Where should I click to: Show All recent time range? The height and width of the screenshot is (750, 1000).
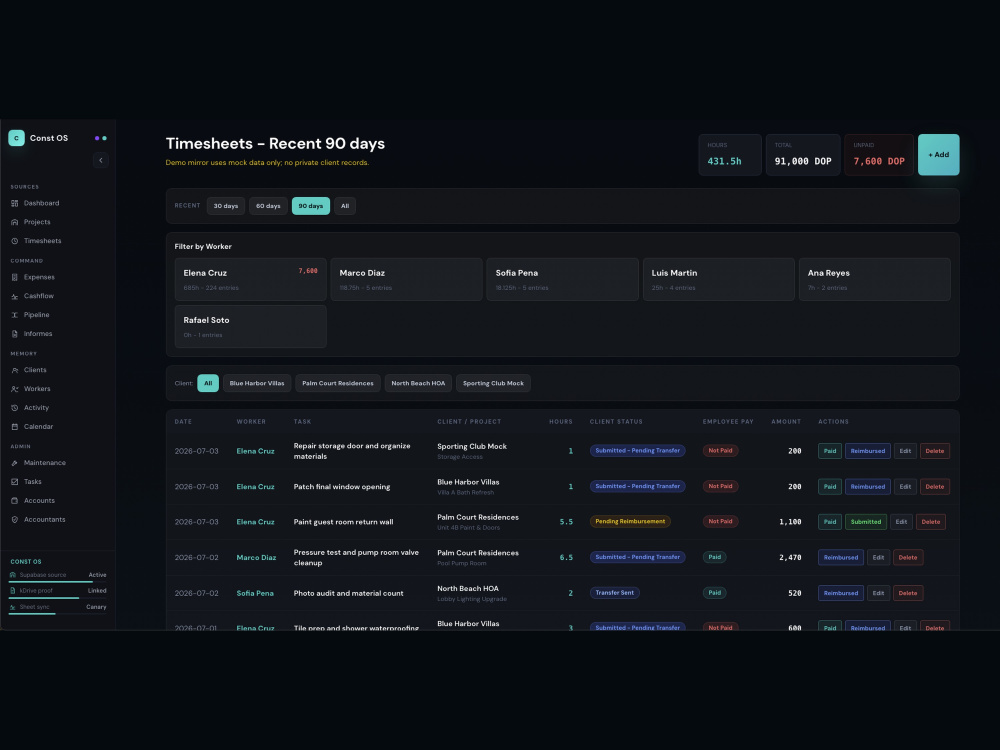point(345,206)
